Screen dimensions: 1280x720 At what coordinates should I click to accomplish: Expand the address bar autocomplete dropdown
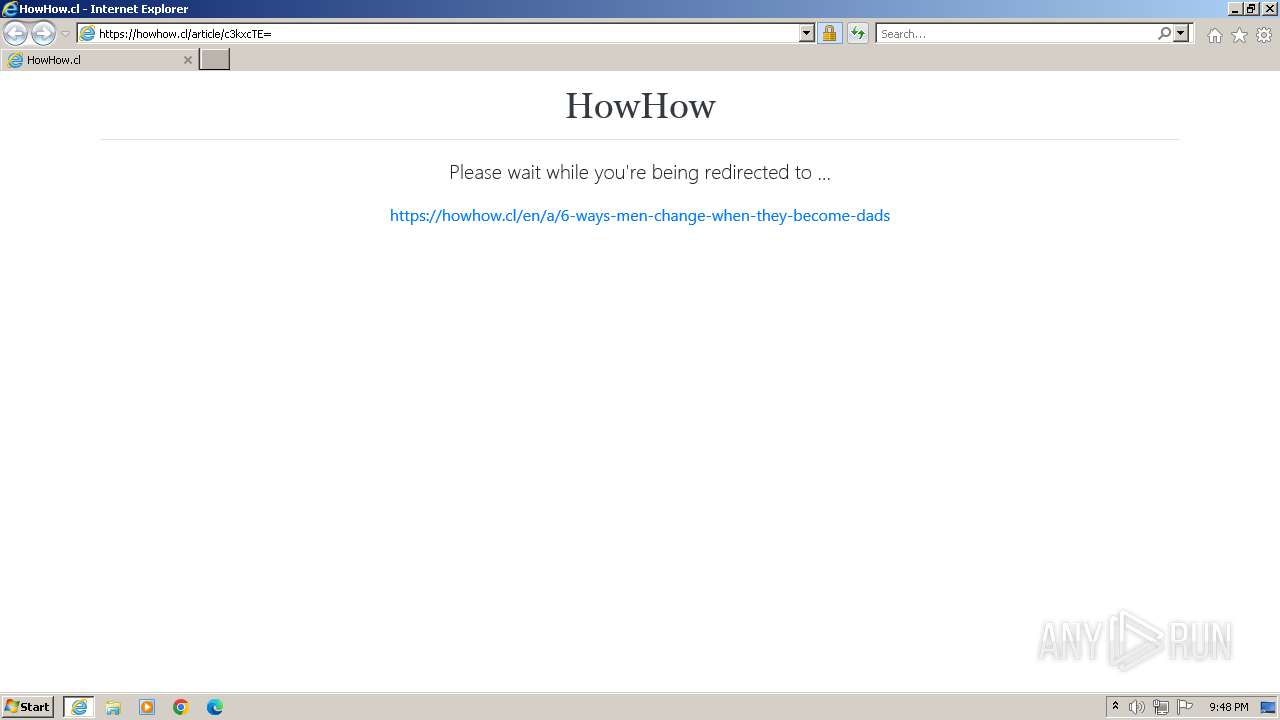(x=807, y=34)
